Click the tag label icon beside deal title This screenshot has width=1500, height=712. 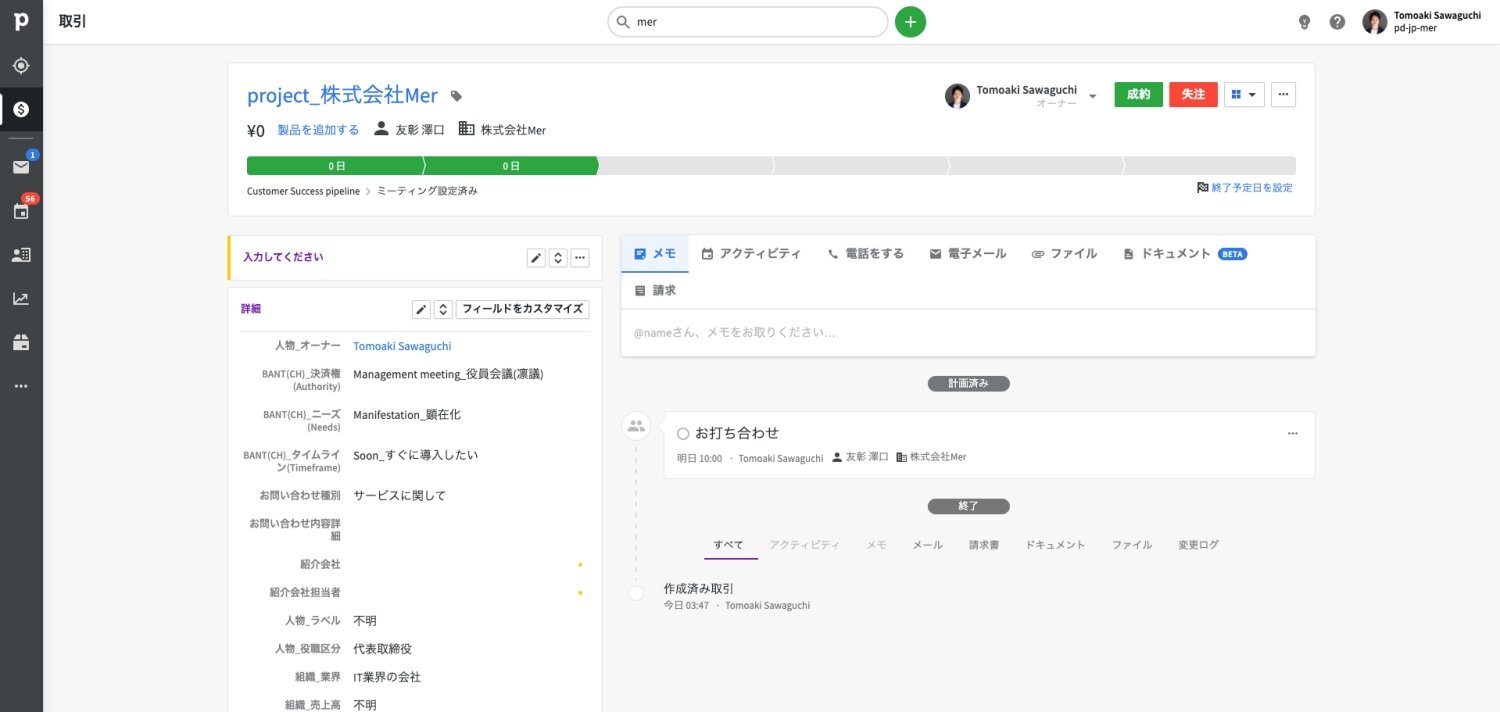click(x=457, y=96)
